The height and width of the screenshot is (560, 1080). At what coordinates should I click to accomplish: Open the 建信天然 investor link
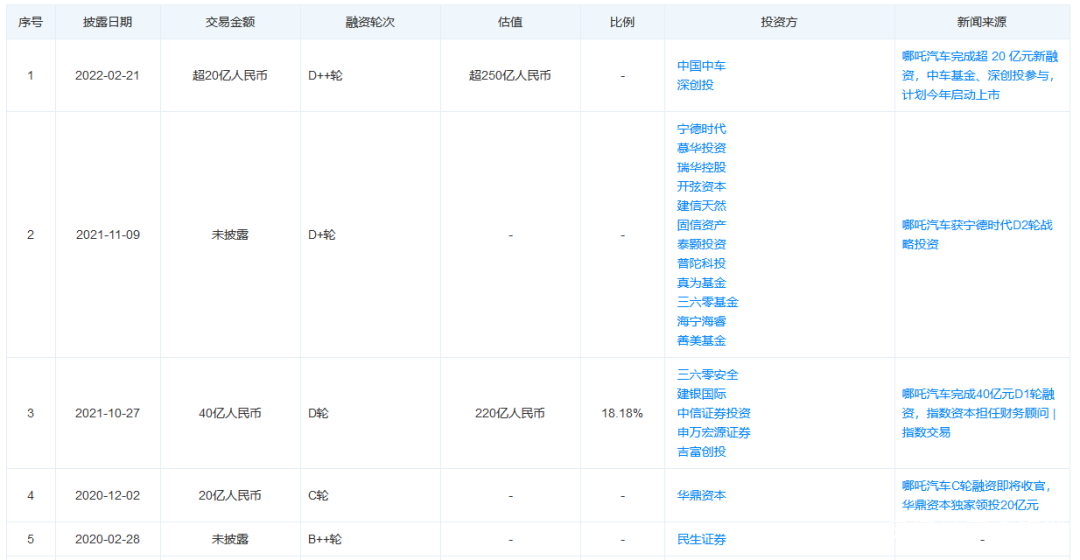point(701,206)
